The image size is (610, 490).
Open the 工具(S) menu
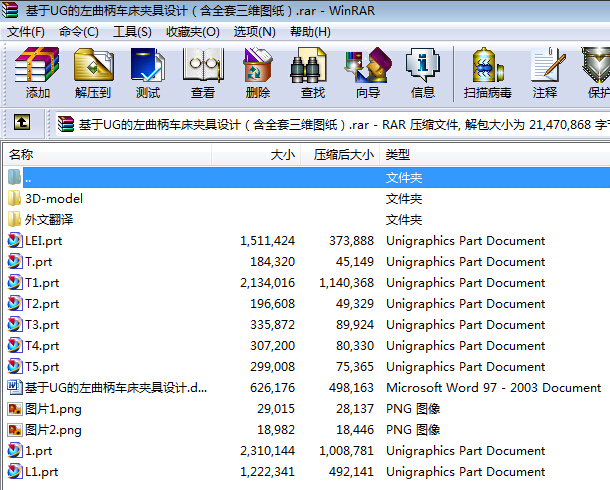tap(132, 32)
